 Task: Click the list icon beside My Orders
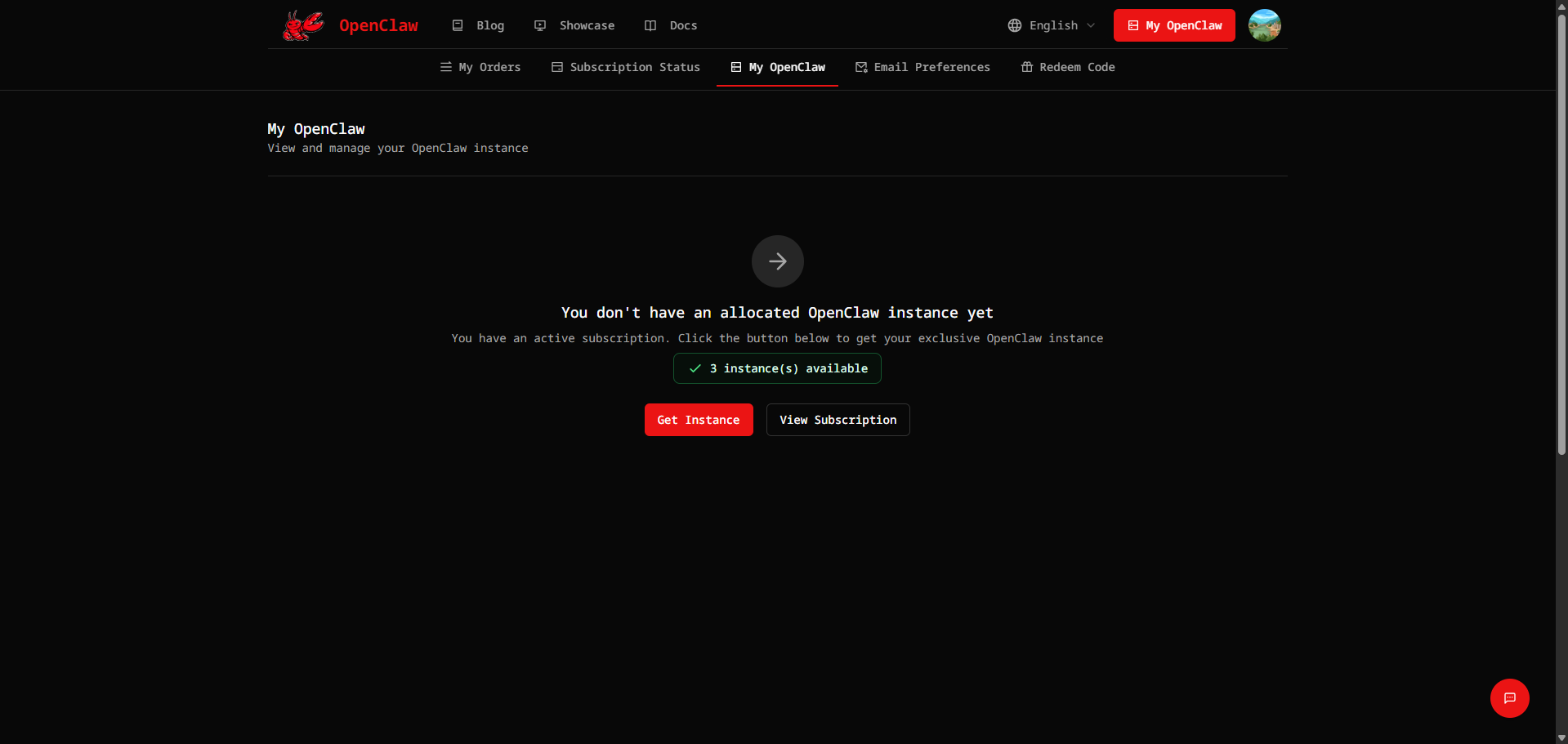pyautogui.click(x=446, y=67)
